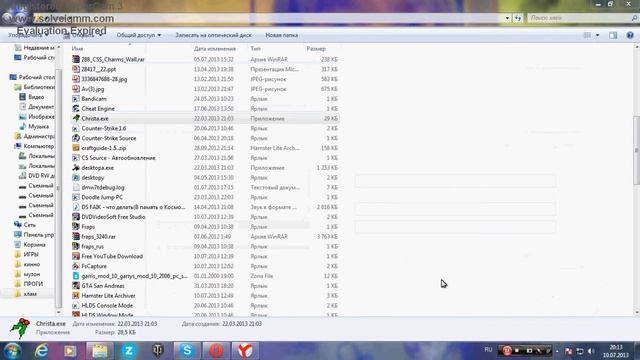The image size is (640, 360).
Task: Select the Bandicam shortcut icon
Action: 76,98
